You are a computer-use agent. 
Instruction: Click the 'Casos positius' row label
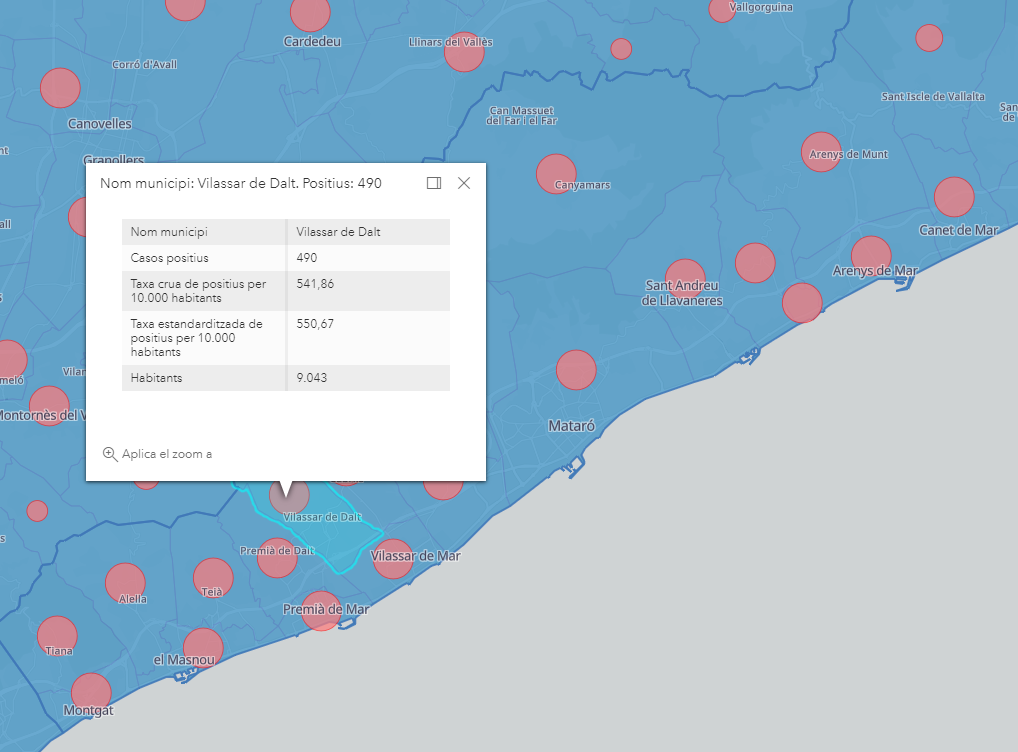coord(169,258)
